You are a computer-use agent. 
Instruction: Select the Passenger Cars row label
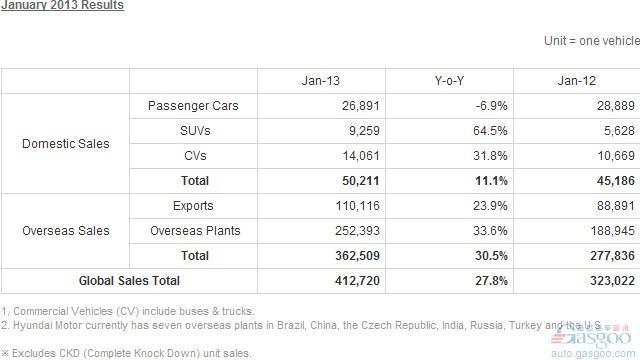193,106
